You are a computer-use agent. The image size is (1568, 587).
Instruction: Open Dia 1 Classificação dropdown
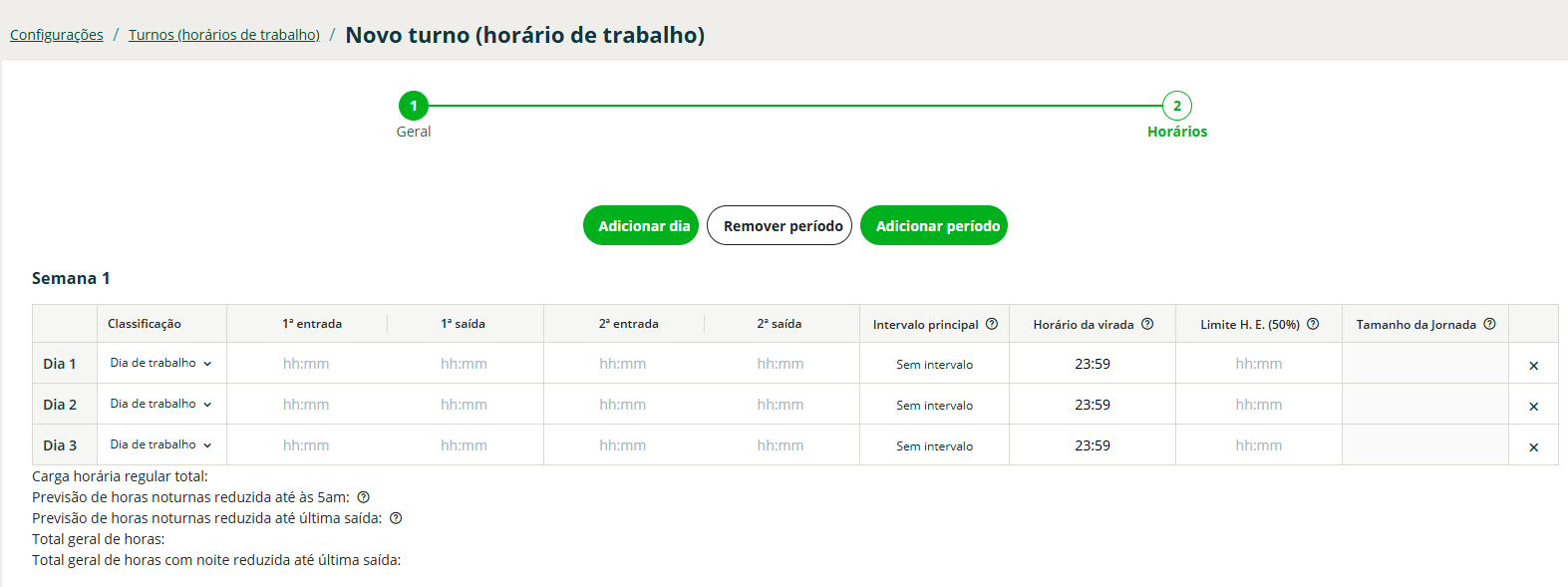[x=161, y=363]
